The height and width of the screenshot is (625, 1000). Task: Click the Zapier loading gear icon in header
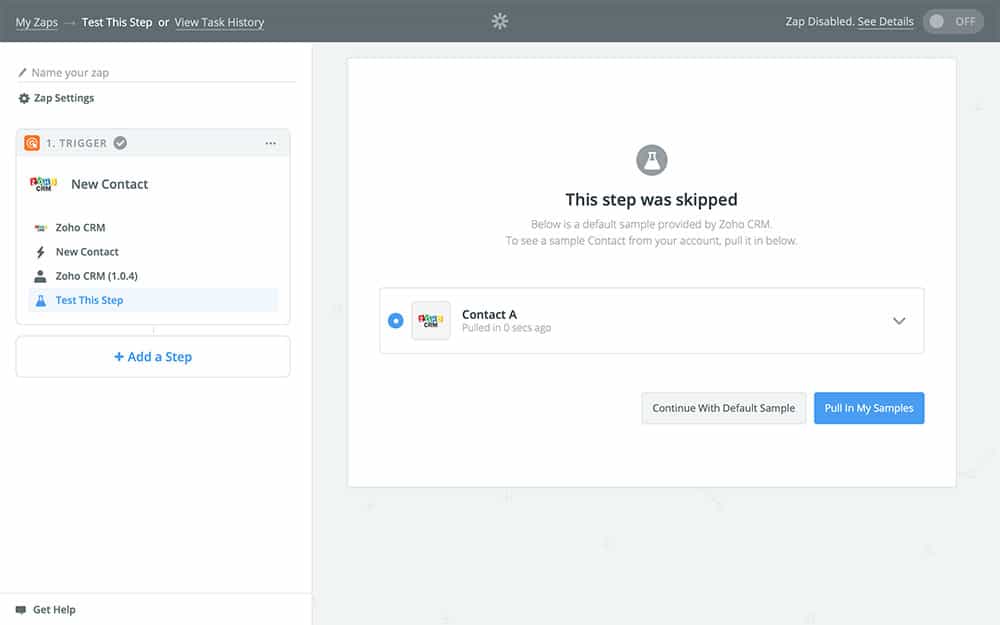point(500,21)
